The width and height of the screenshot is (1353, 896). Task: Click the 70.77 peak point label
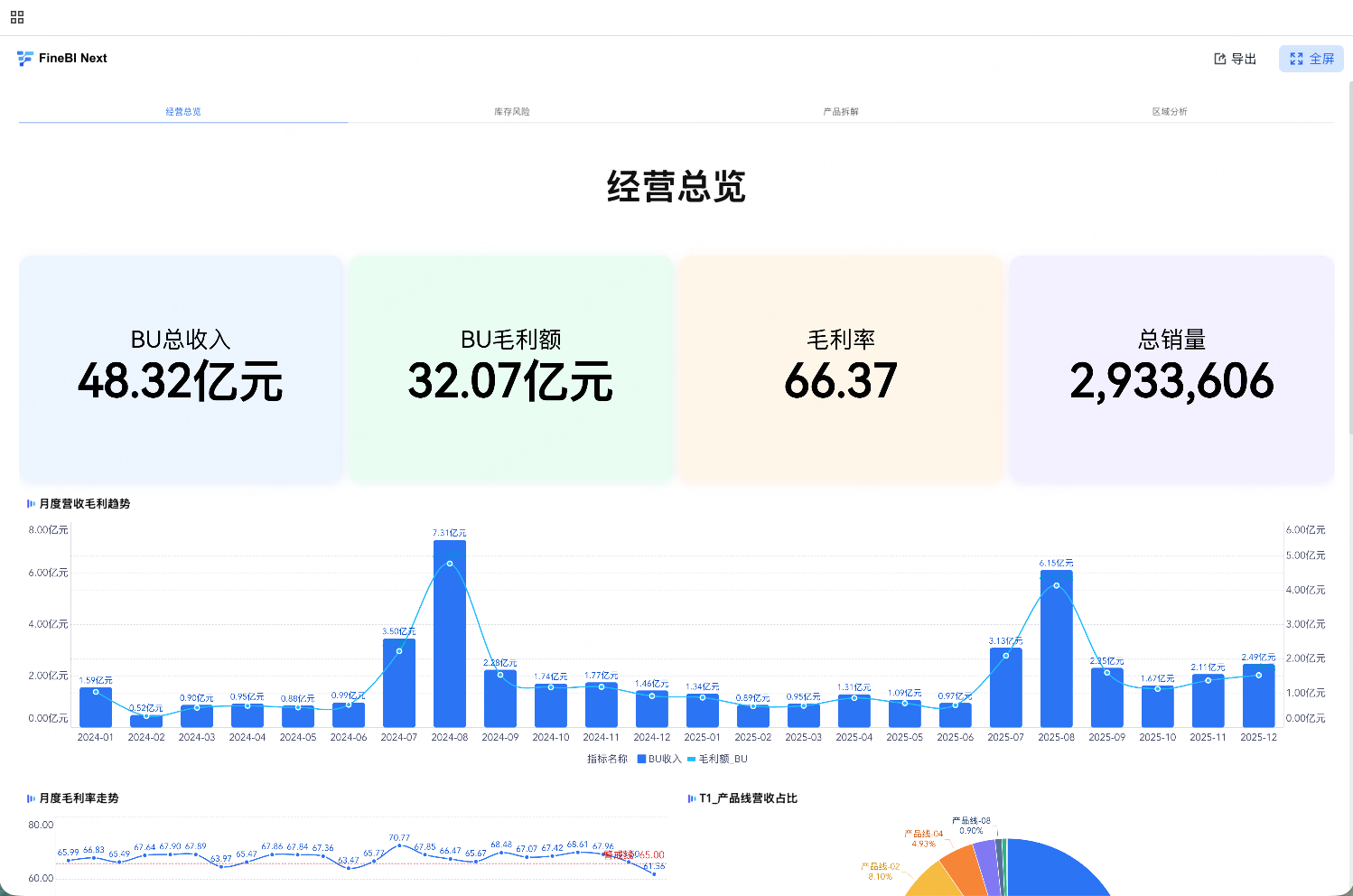pos(399,837)
